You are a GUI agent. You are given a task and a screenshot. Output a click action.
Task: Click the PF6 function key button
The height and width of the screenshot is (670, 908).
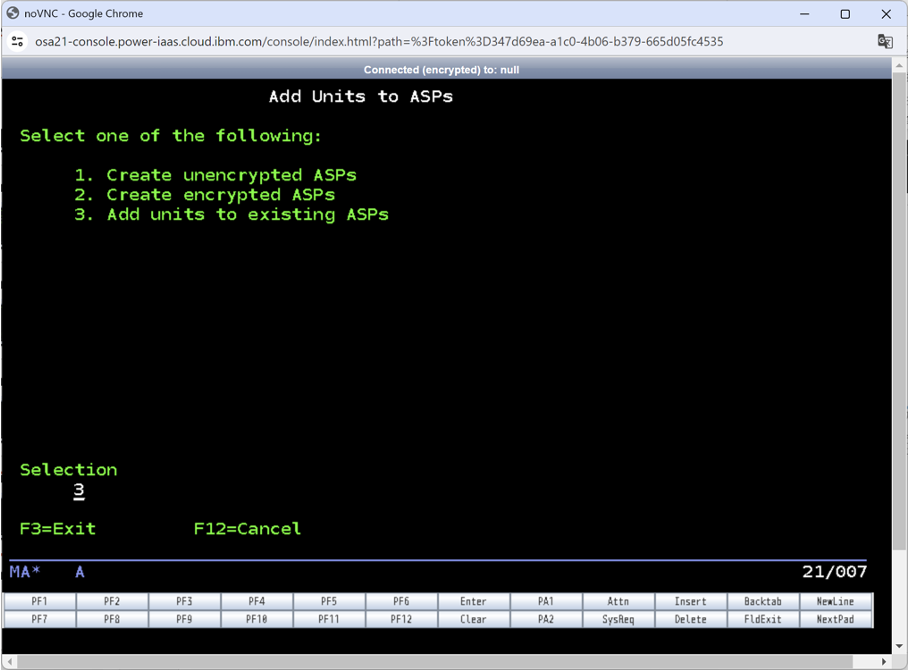[x=401, y=601]
